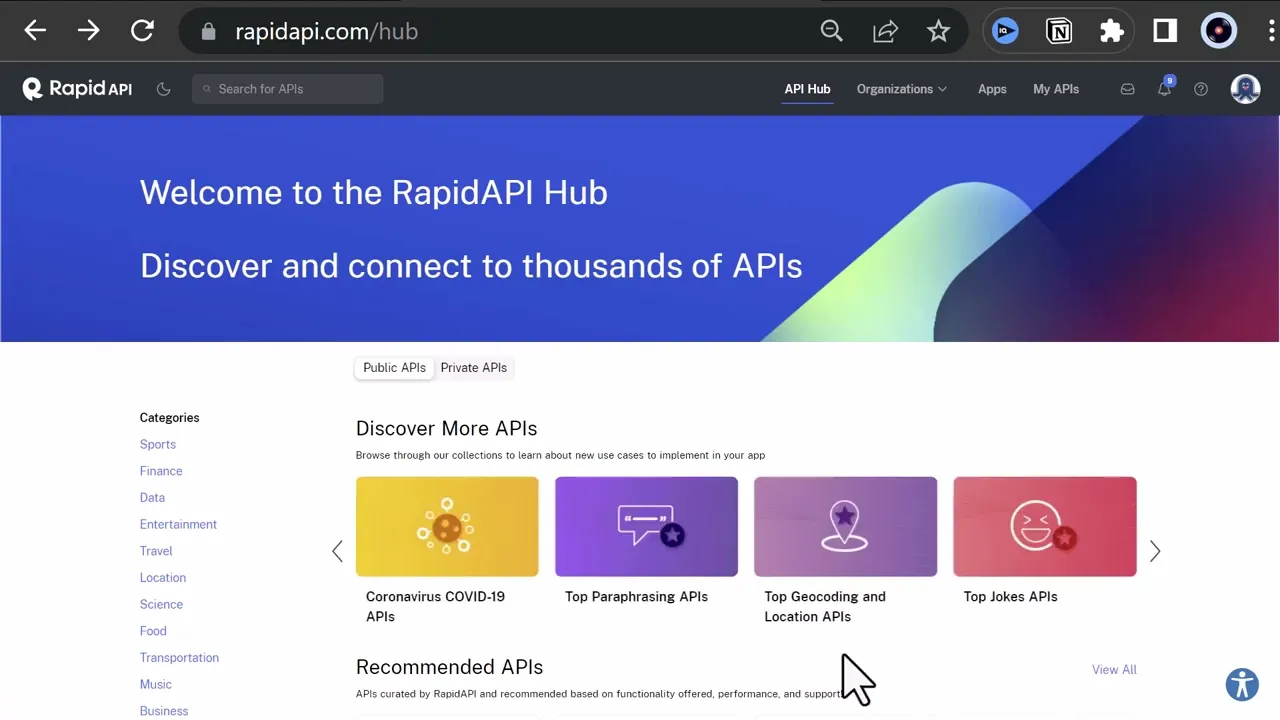The height and width of the screenshot is (720, 1280).
Task: Open the Food category
Action: tap(153, 631)
